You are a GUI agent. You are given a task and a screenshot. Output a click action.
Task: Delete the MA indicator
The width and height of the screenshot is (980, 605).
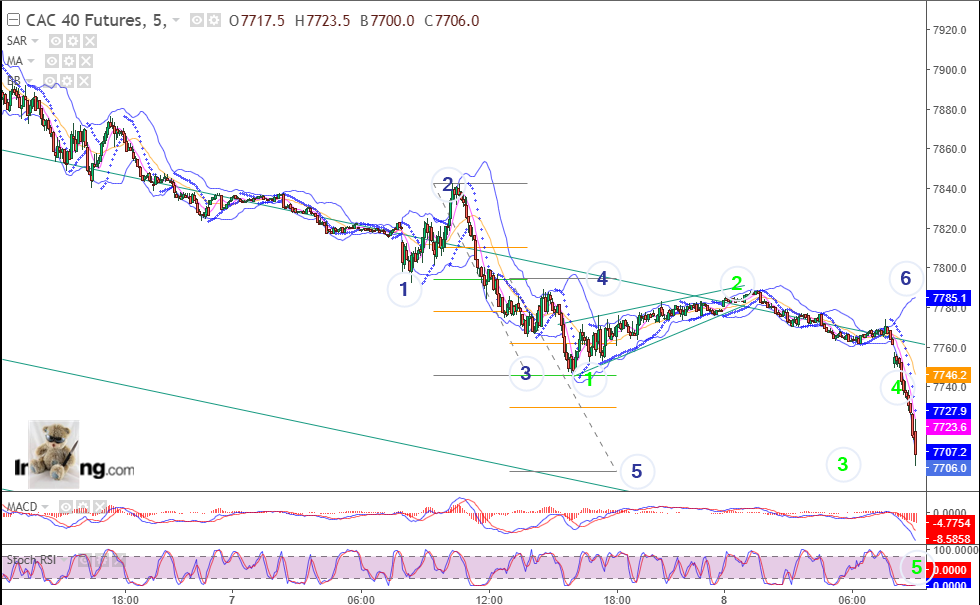86,61
